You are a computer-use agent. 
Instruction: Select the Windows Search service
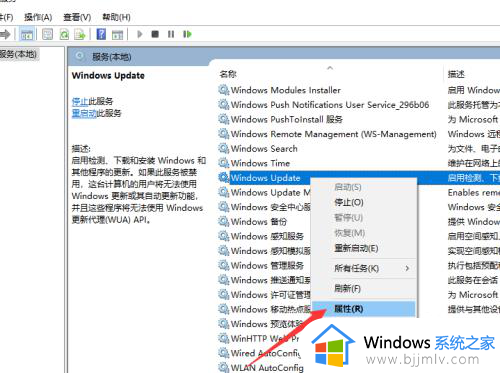264,149
